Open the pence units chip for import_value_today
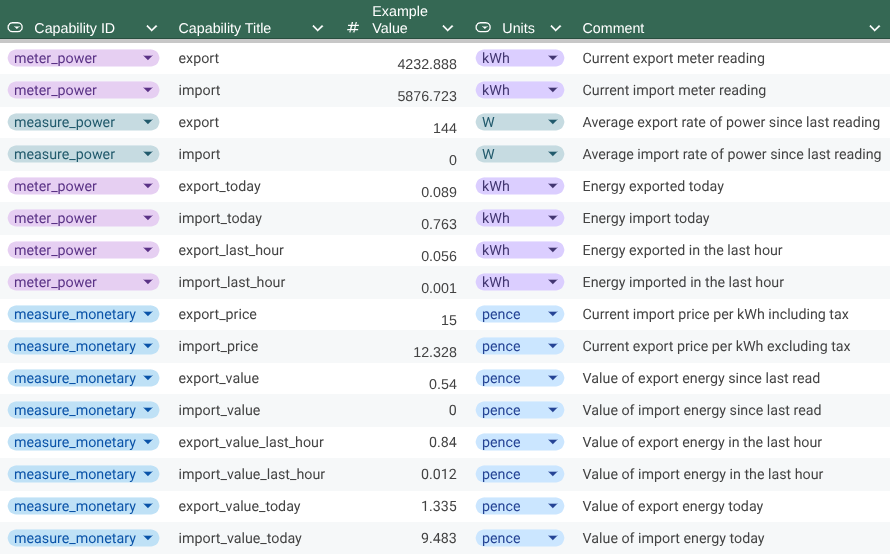This screenshot has width=890, height=554. 519,538
